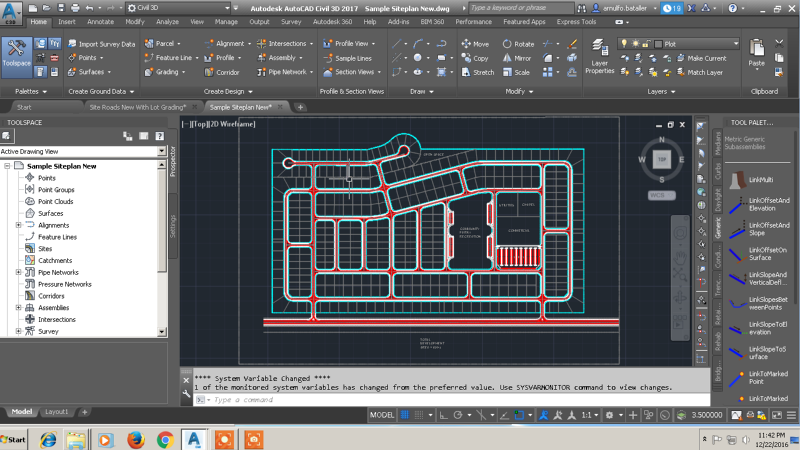Screen dimensions: 800x450
Task: Click Sample Lines tool
Action: tap(347, 58)
